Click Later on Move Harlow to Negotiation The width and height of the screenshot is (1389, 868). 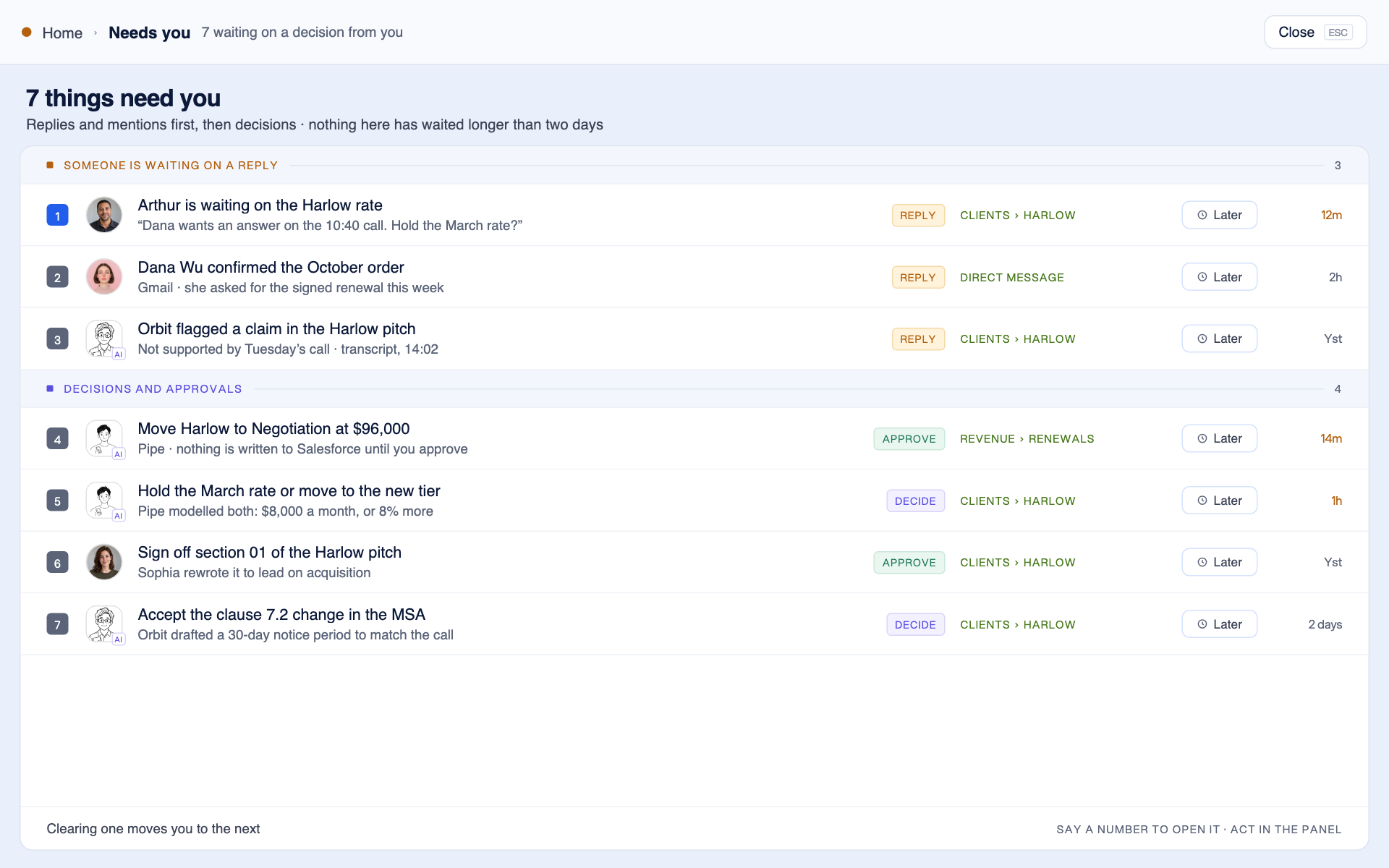click(x=1219, y=438)
